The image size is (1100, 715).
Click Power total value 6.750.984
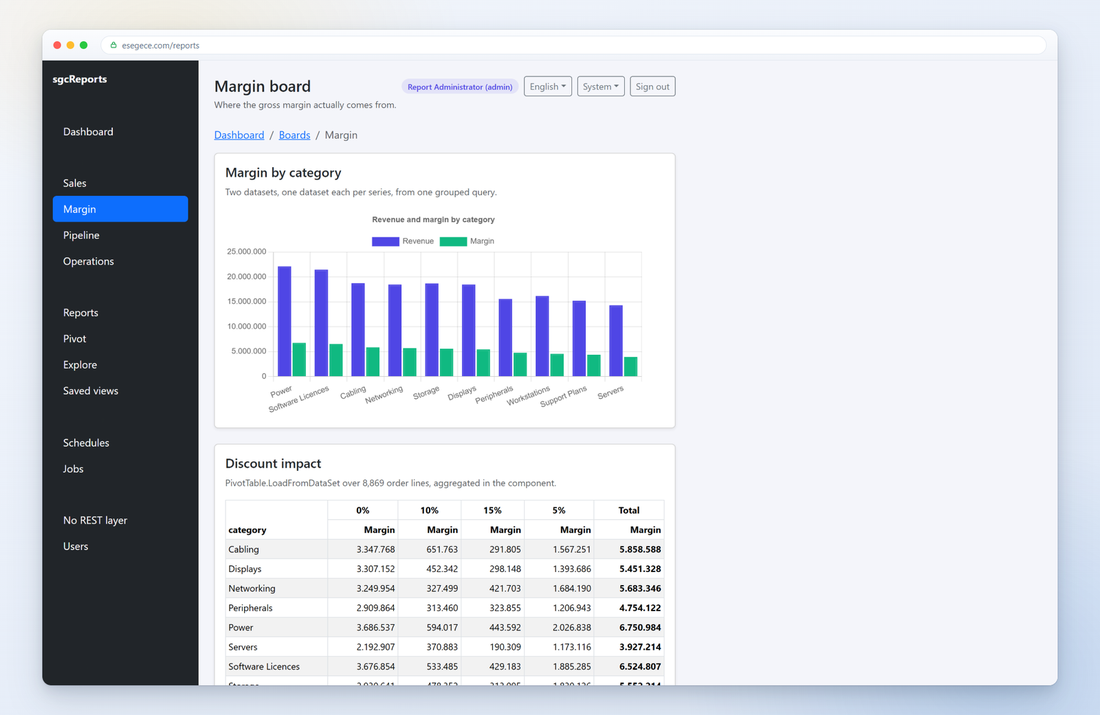click(x=640, y=628)
